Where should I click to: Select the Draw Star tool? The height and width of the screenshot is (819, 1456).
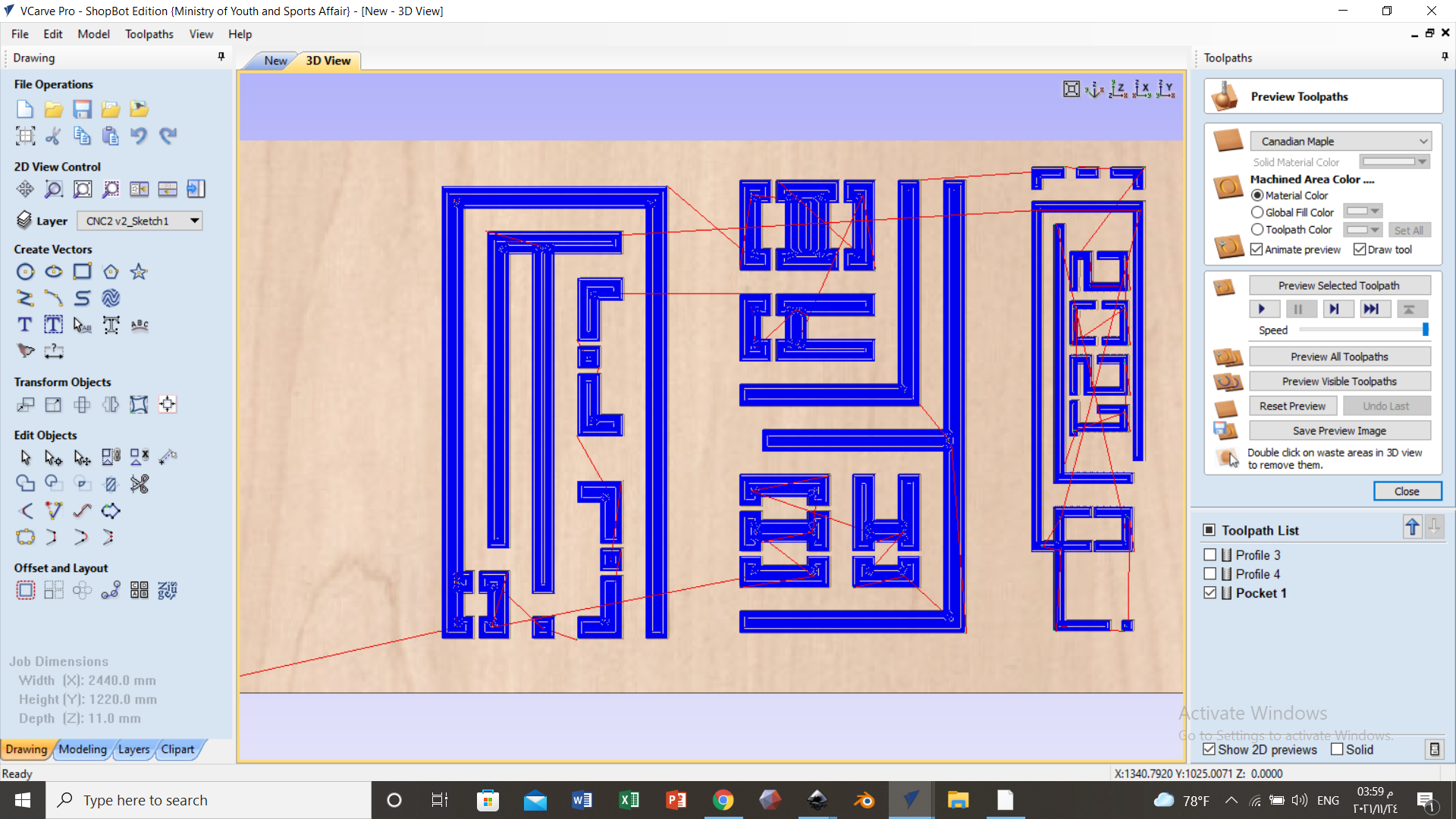tap(139, 271)
